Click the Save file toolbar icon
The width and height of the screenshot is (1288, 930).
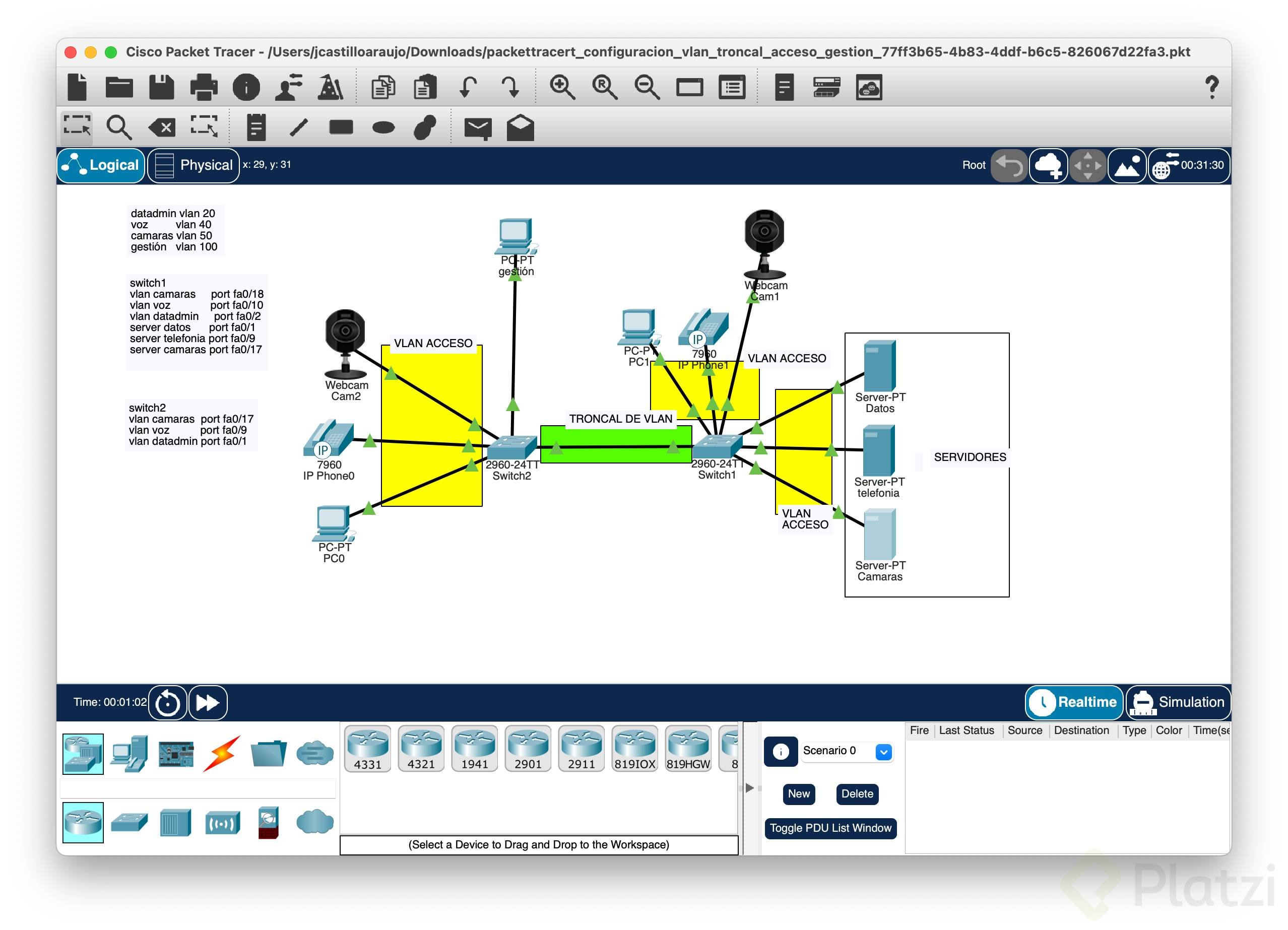161,88
